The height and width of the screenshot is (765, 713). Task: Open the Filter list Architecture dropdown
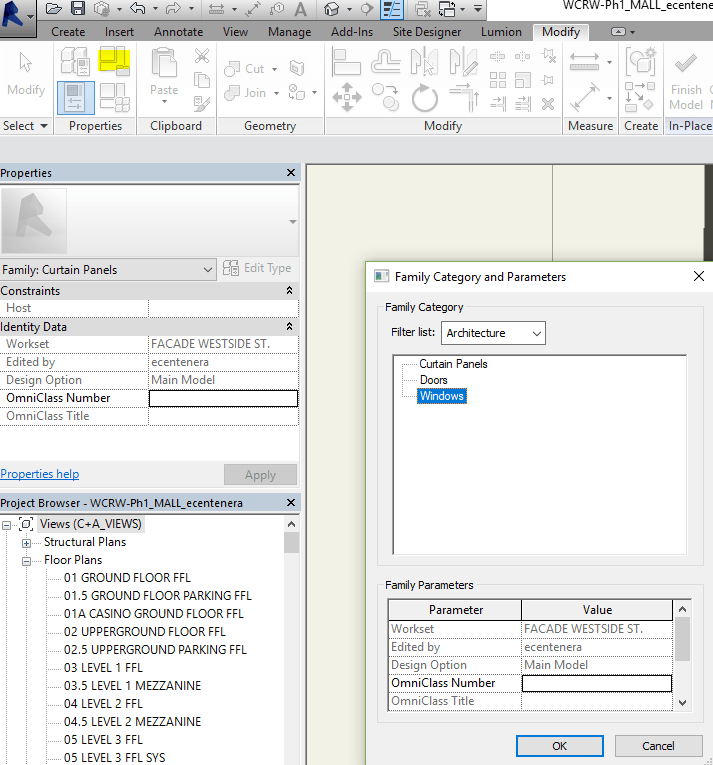click(493, 333)
